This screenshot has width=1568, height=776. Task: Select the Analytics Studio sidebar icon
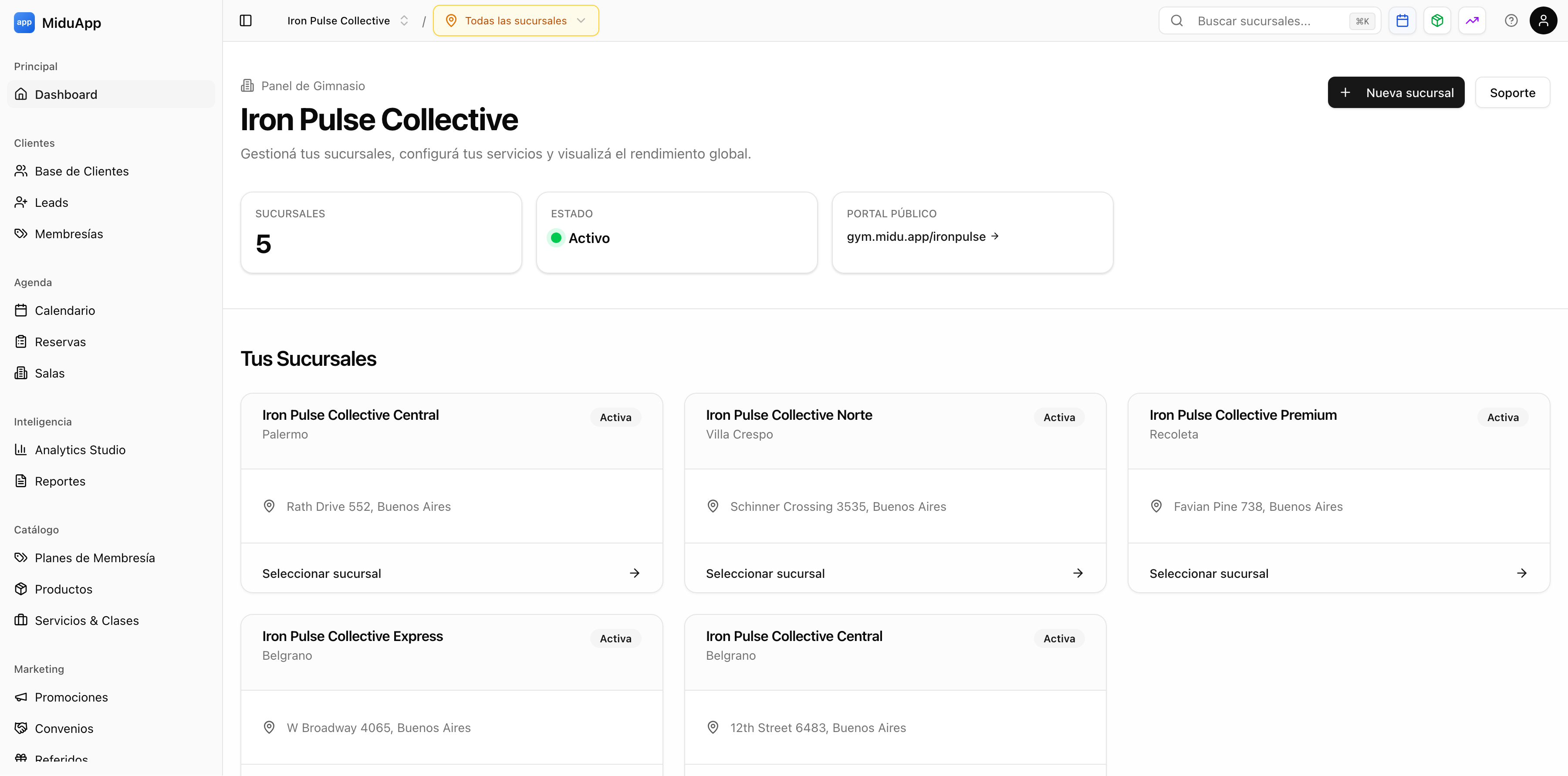pyautogui.click(x=21, y=449)
